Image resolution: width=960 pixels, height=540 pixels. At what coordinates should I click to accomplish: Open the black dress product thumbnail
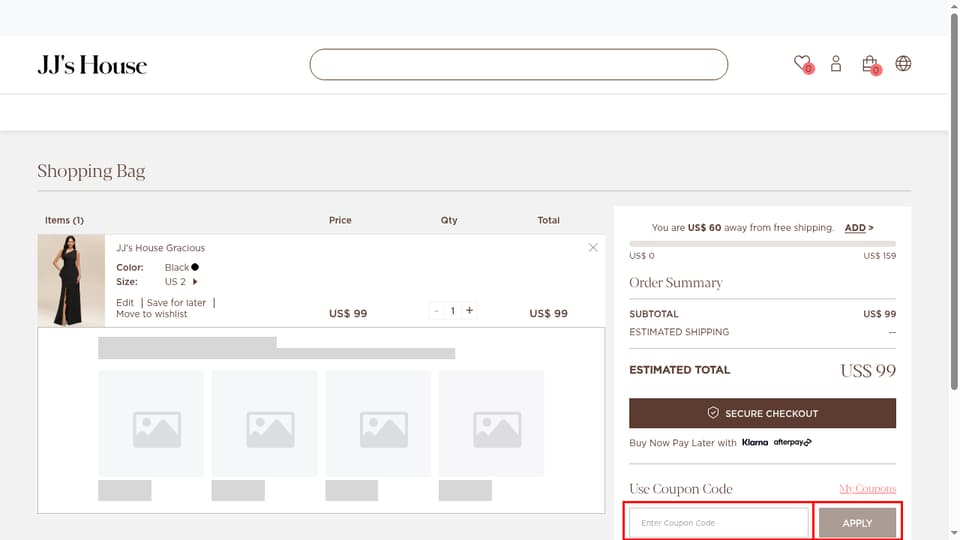coord(71,280)
